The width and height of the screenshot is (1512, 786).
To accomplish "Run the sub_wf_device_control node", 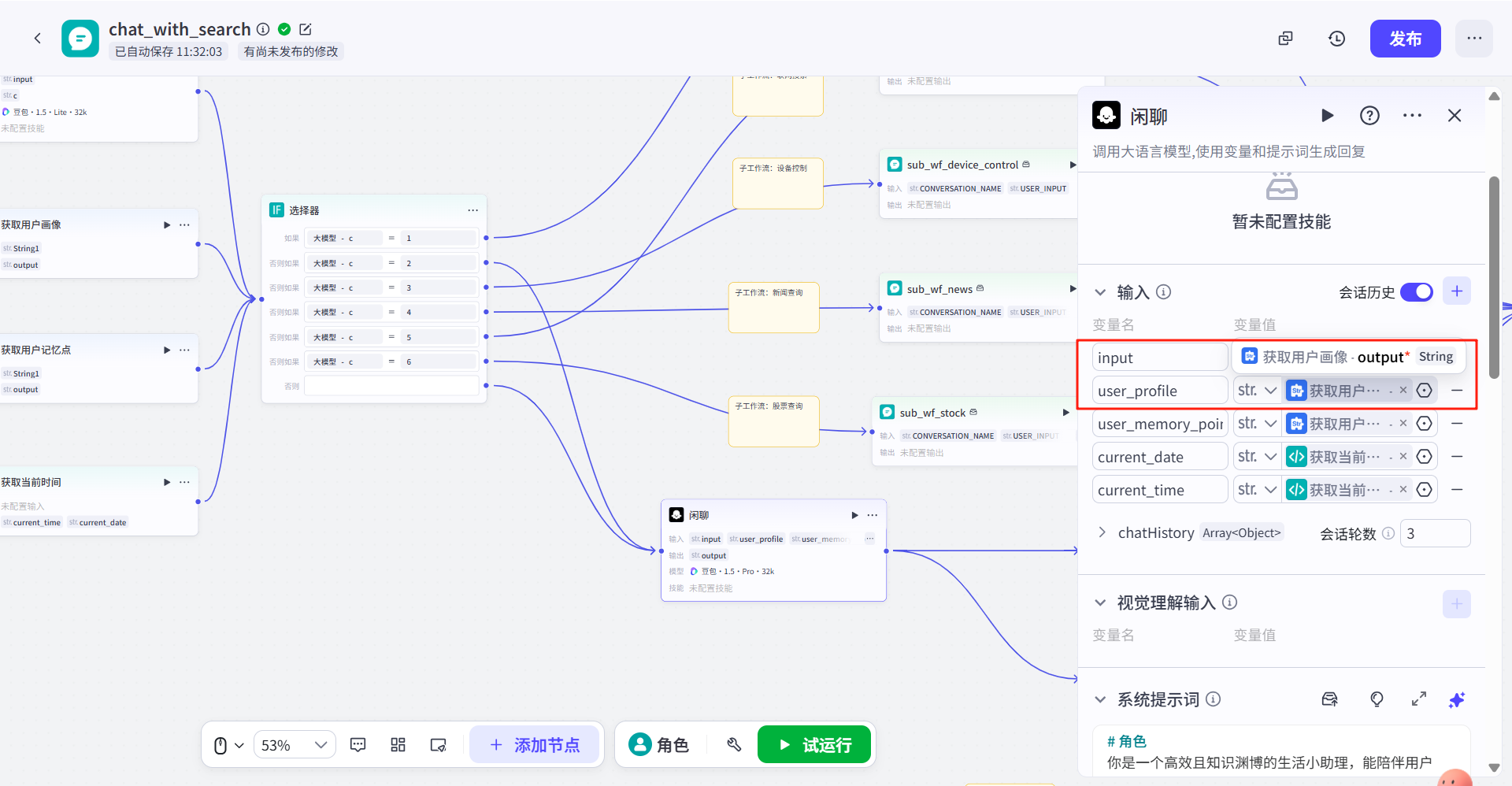I will pos(1072,165).
